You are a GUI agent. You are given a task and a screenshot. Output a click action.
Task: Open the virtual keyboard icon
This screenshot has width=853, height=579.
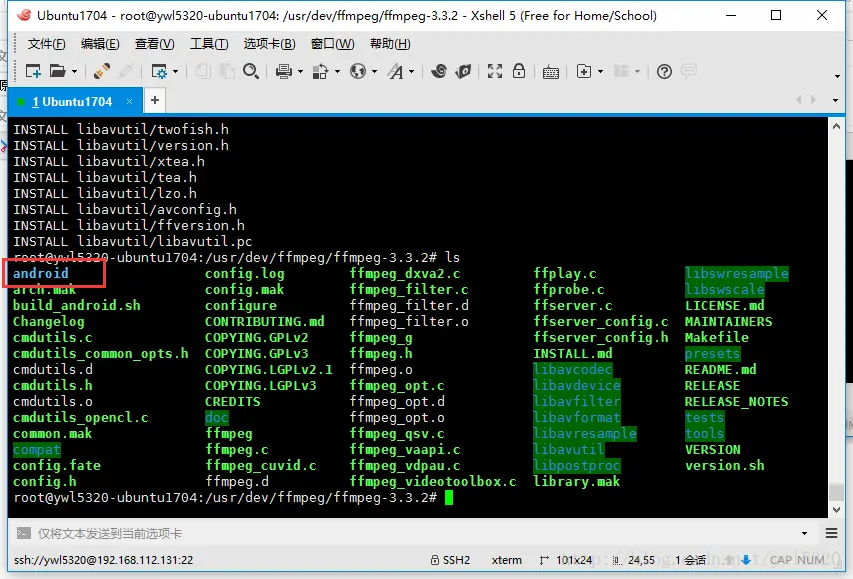[x=551, y=72]
